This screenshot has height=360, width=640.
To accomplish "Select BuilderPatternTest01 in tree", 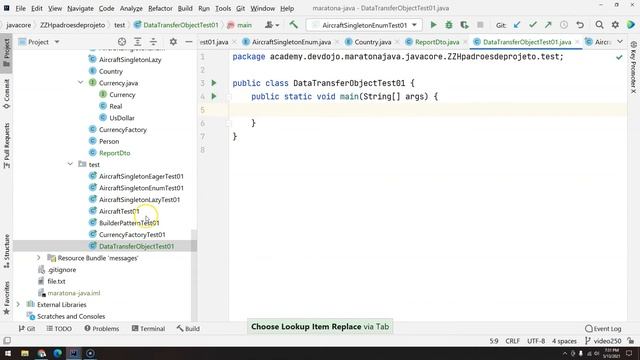I will tap(129, 223).
